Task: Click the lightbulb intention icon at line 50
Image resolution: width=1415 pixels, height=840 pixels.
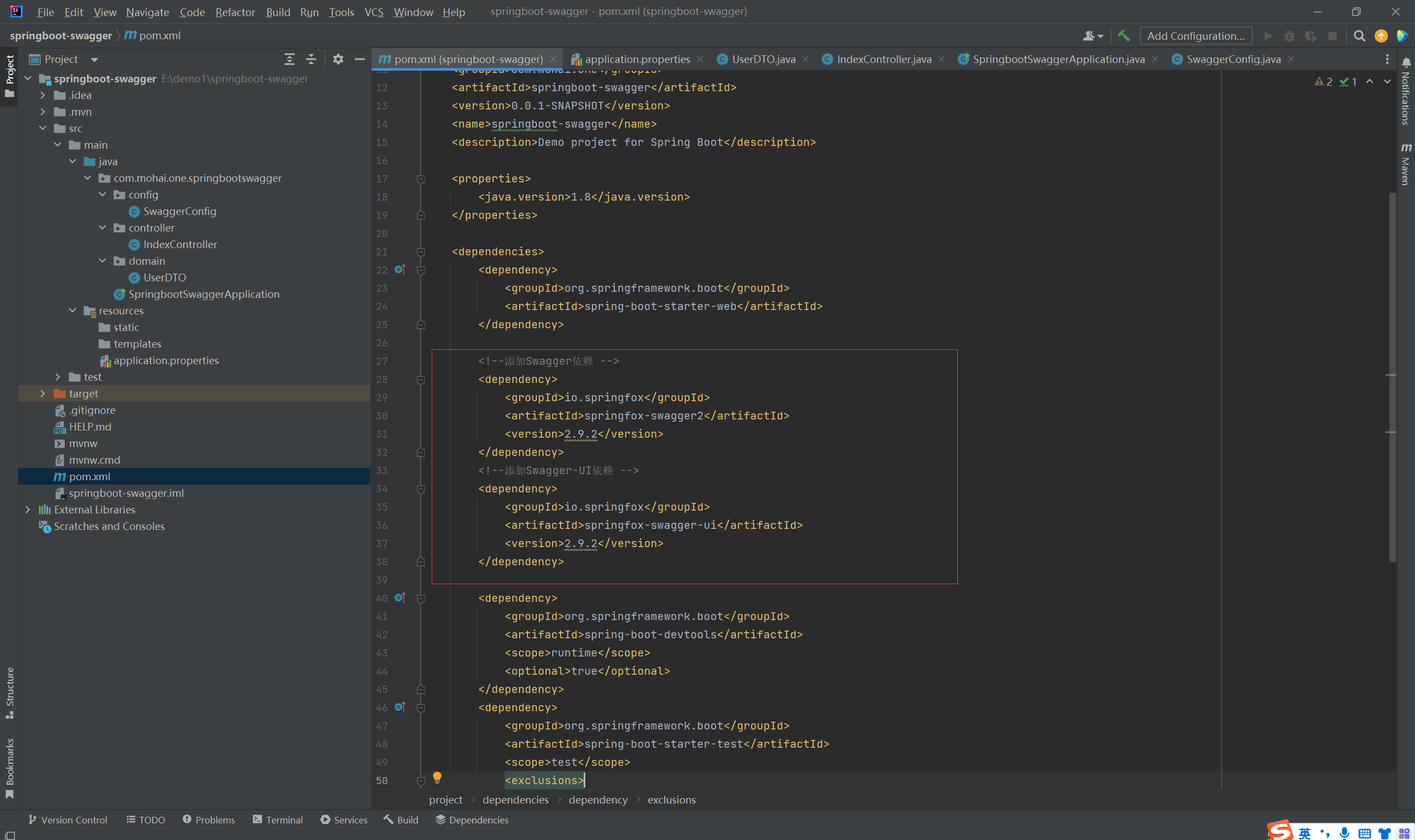Action: (437, 777)
